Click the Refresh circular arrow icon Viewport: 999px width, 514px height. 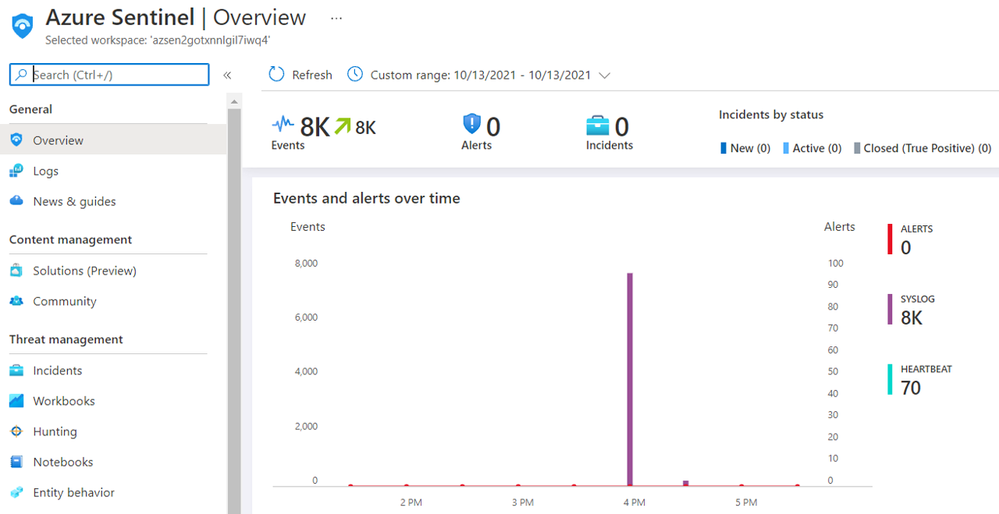click(x=277, y=75)
